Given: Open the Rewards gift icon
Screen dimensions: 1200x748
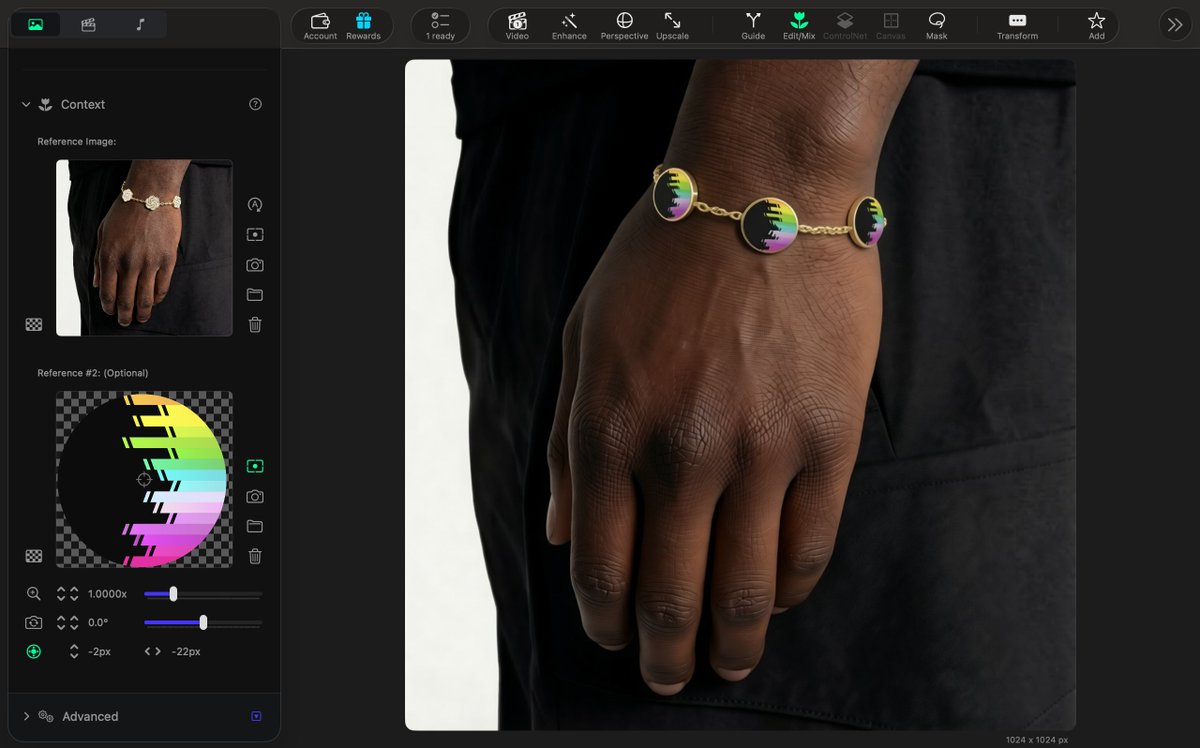Looking at the screenshot, I should click(363, 26).
